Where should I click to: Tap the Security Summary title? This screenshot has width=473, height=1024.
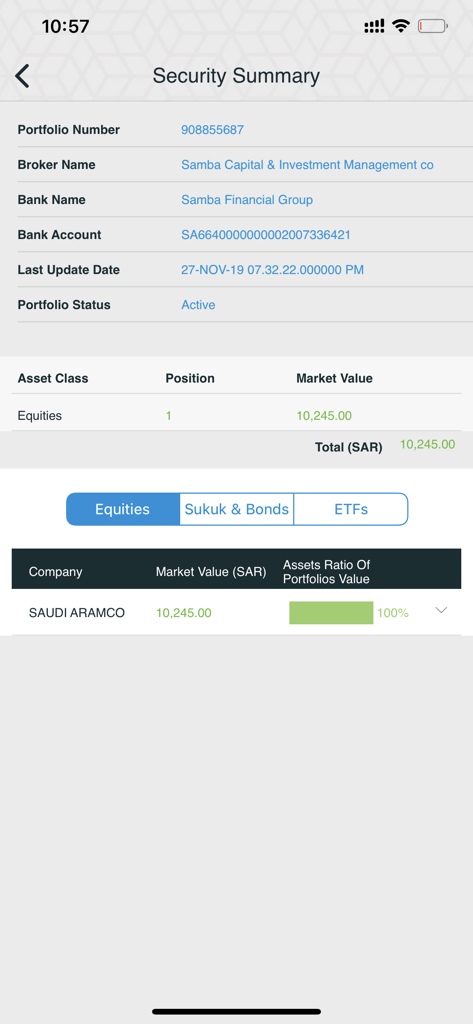click(x=236, y=76)
